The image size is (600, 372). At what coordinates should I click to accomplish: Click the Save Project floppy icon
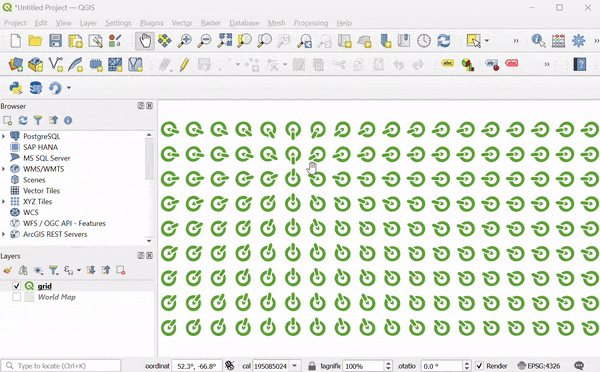(x=55, y=41)
